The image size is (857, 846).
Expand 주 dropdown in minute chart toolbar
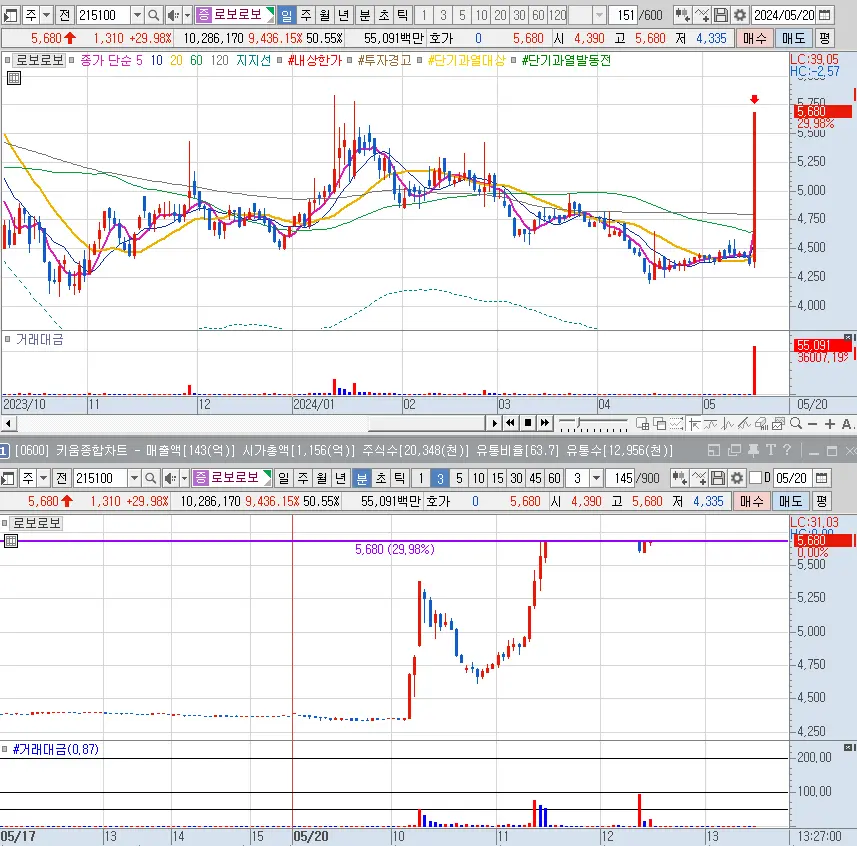[x=44, y=478]
